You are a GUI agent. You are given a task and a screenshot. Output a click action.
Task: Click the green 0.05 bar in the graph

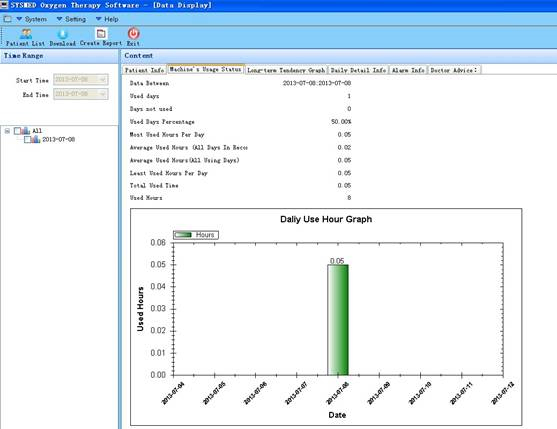[338, 320]
